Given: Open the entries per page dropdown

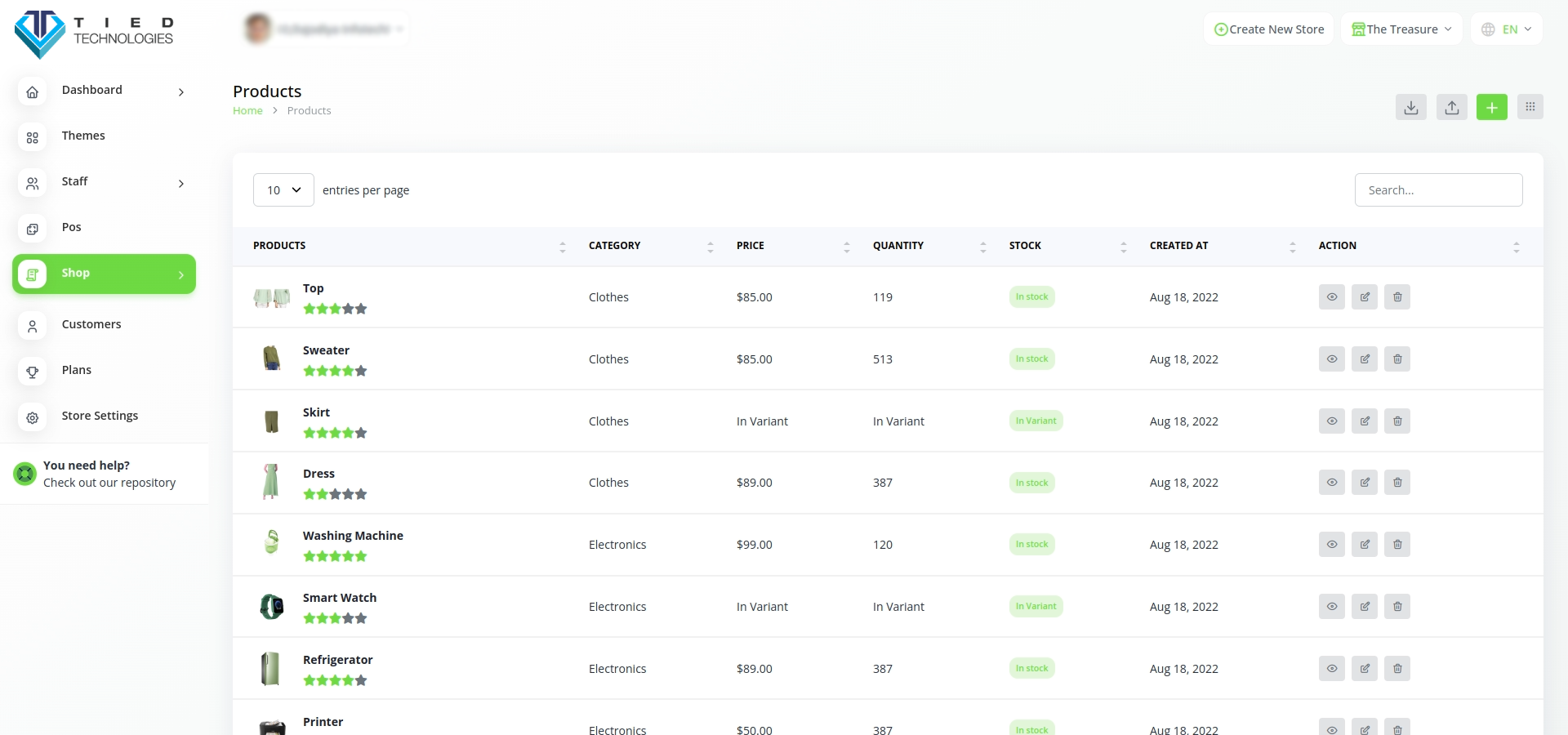Looking at the screenshot, I should pyautogui.click(x=283, y=190).
